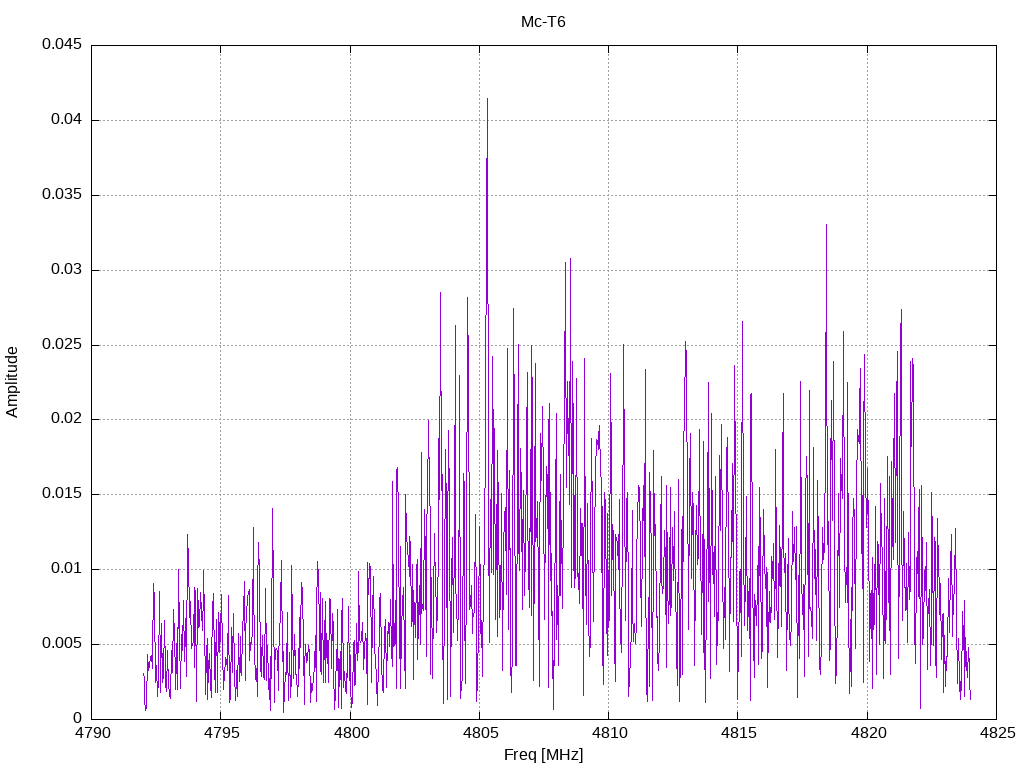This screenshot has height=768, width=1024.
Task: Click the 4790 x-axis tick label
Action: tap(91, 733)
